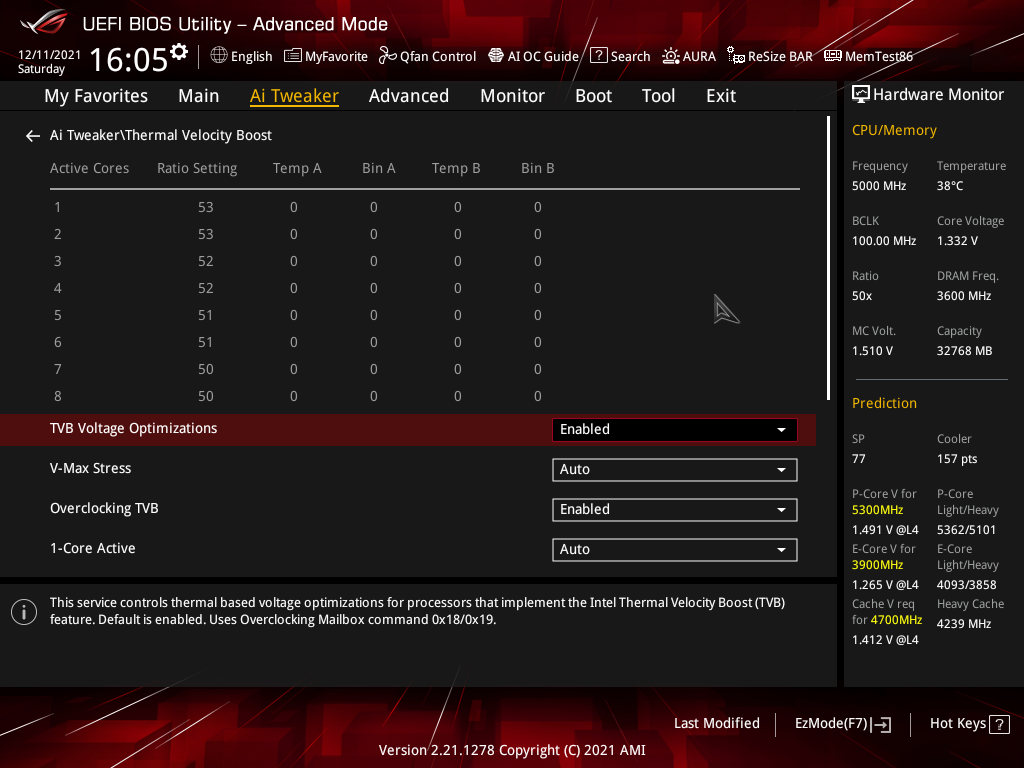Click Active Cores column header

89,168
